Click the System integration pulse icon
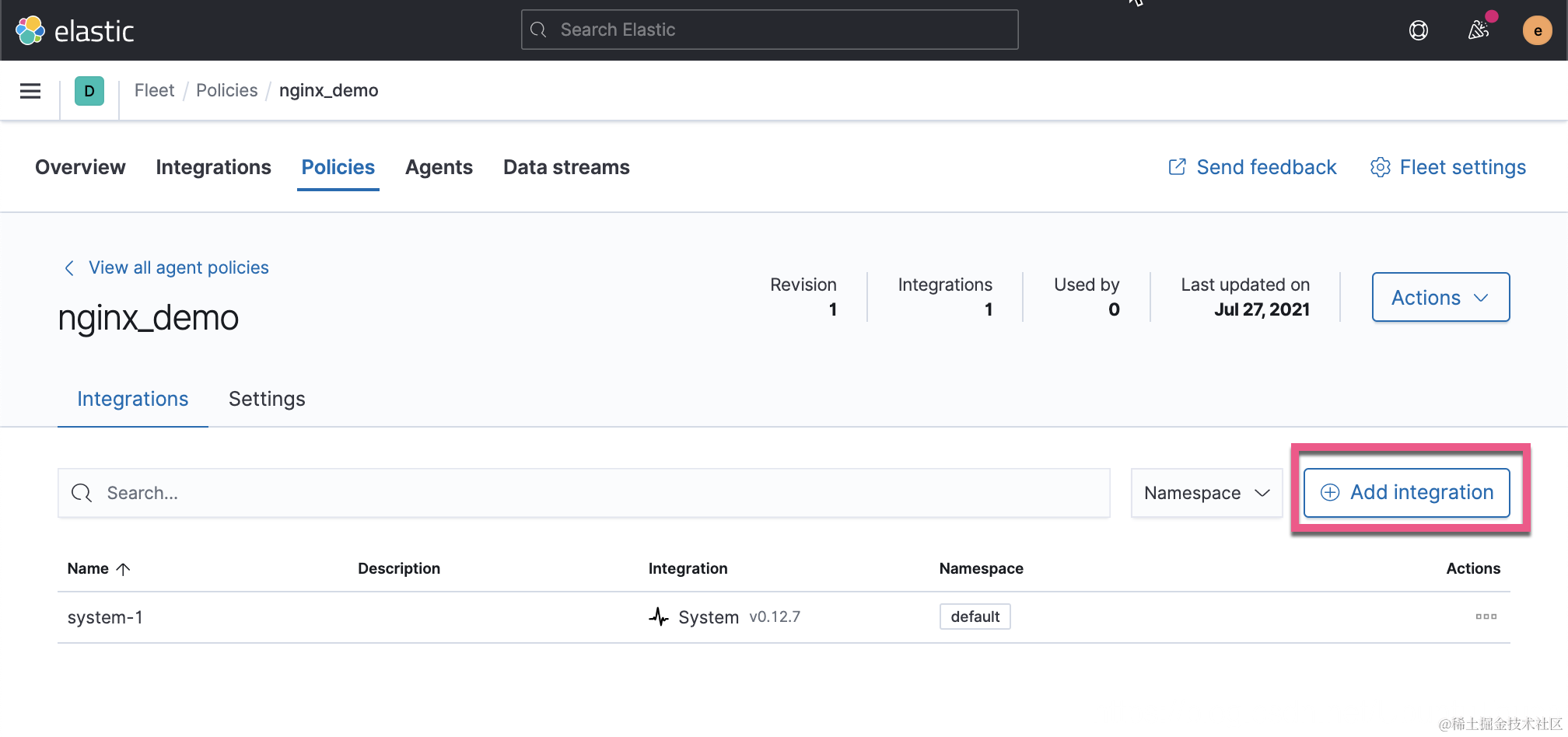 659,617
